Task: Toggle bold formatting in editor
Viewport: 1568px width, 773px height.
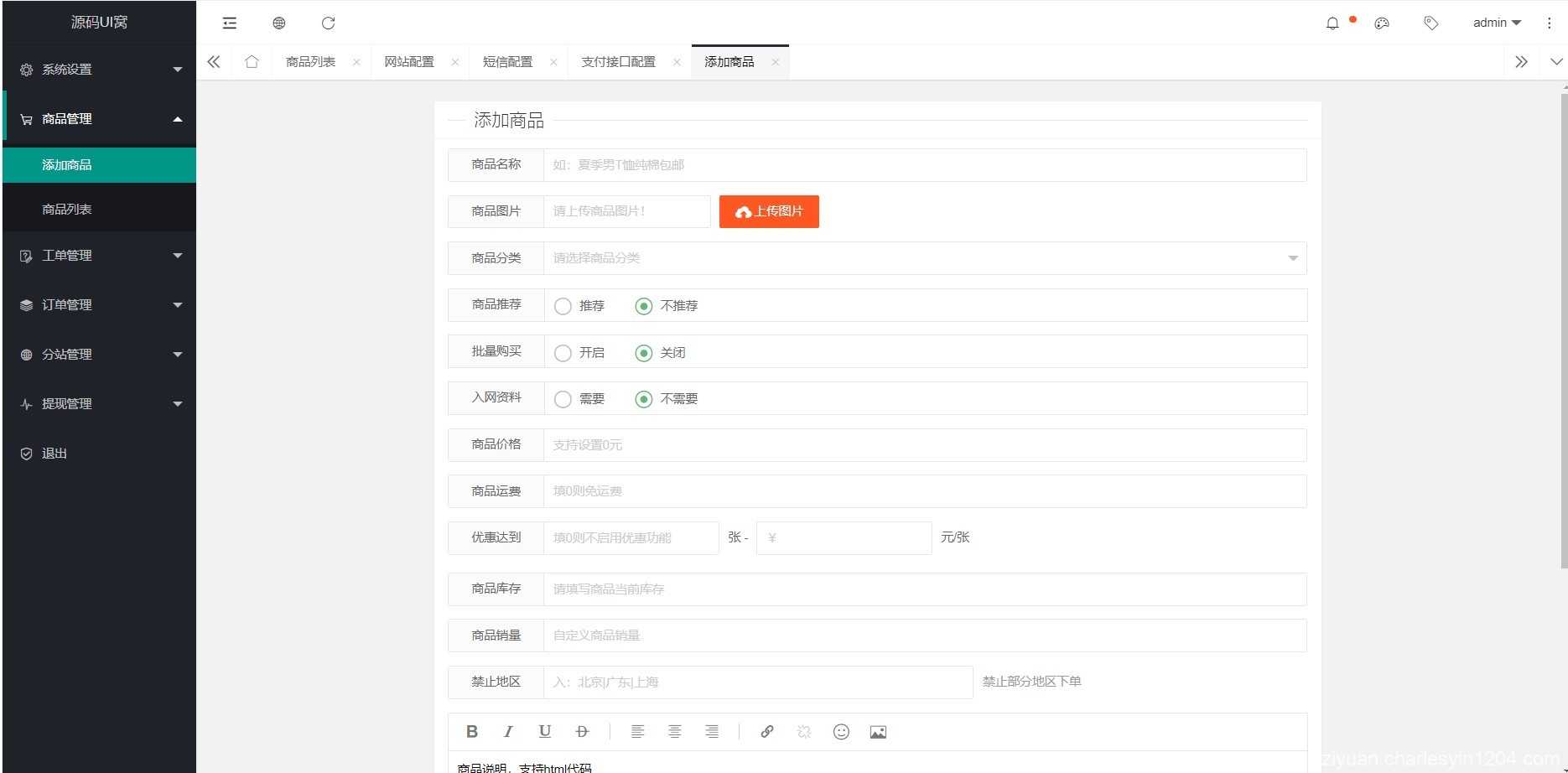Action: [x=472, y=732]
